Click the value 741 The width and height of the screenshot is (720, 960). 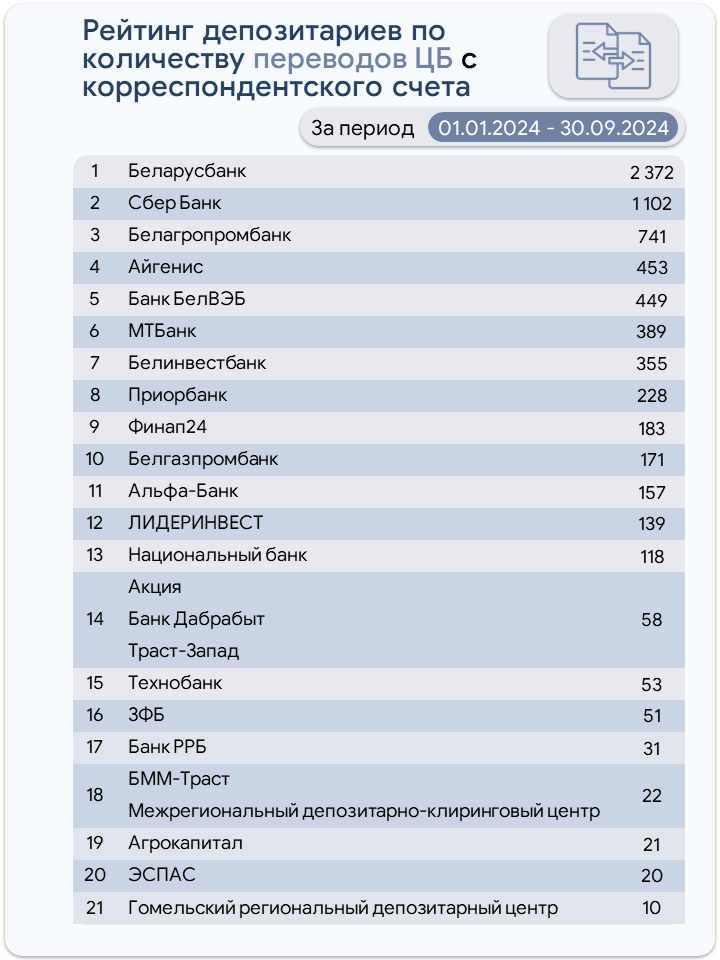(651, 236)
